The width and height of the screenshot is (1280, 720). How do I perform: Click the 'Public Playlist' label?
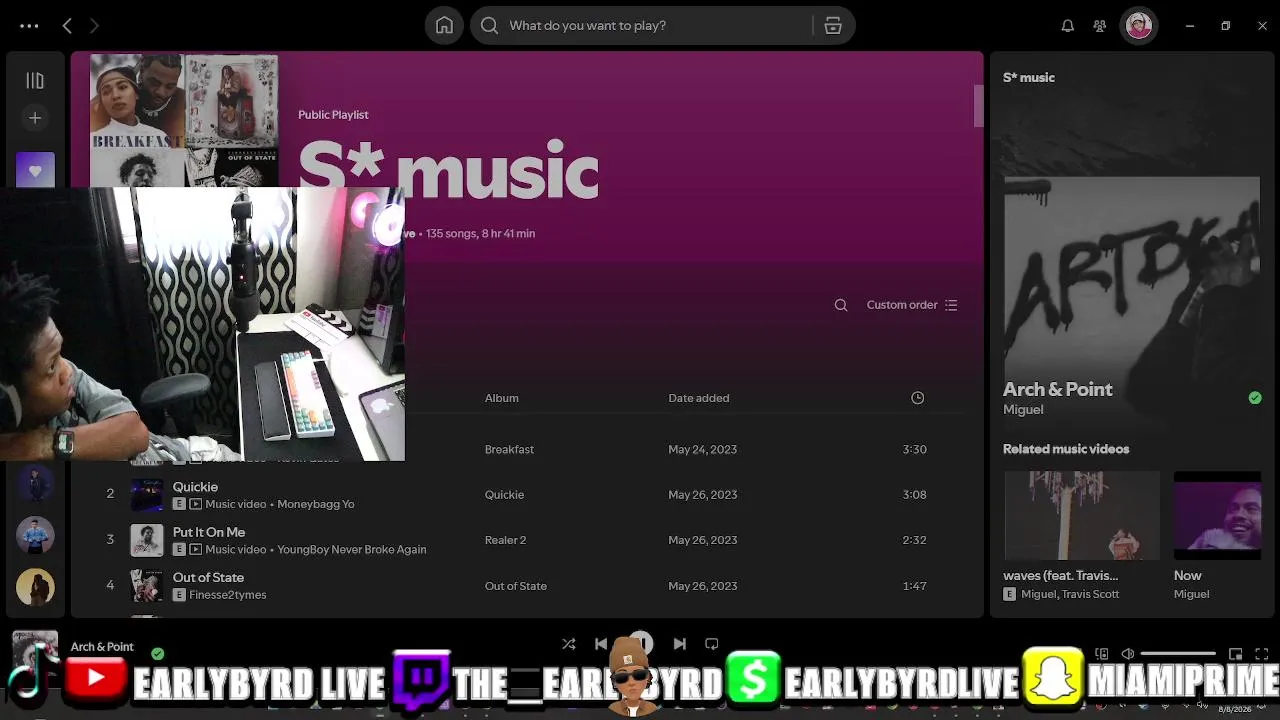[333, 115]
